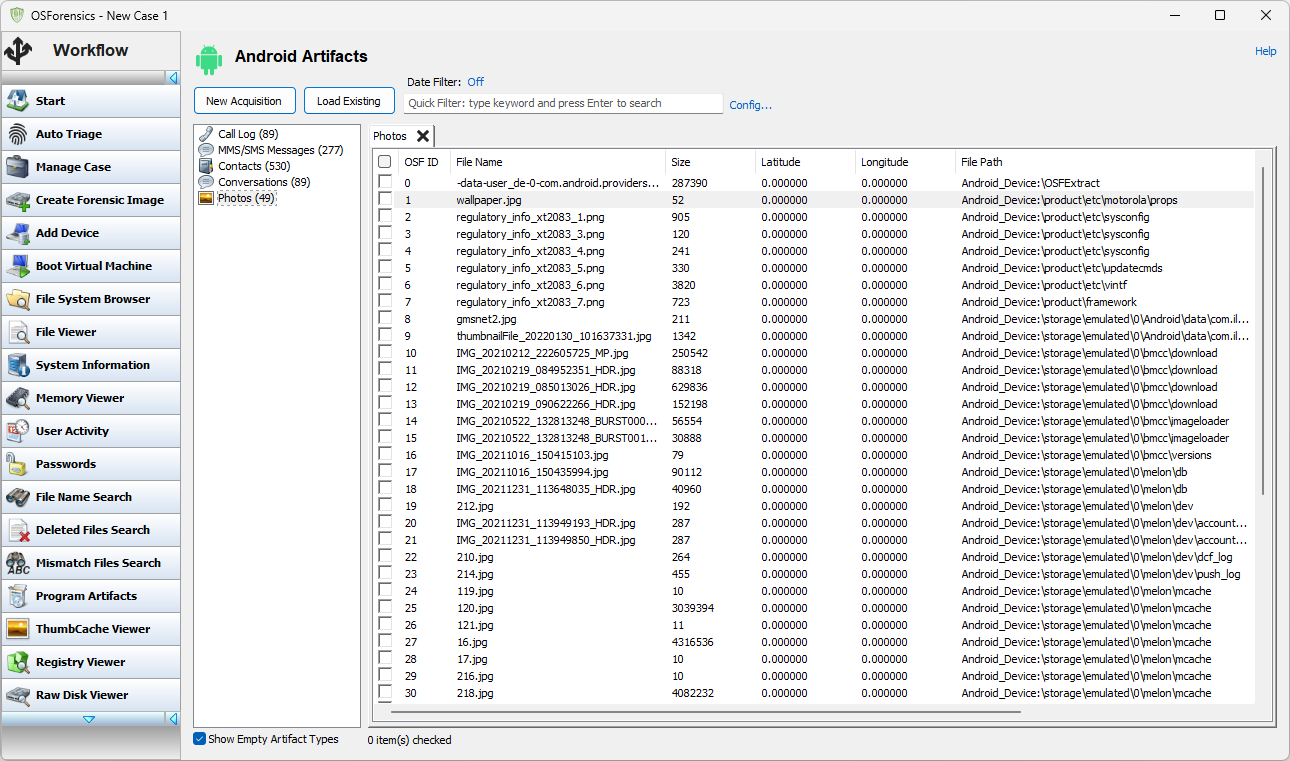Select the 16.jpg file name
The height and width of the screenshot is (761, 1290).
click(x=472, y=642)
